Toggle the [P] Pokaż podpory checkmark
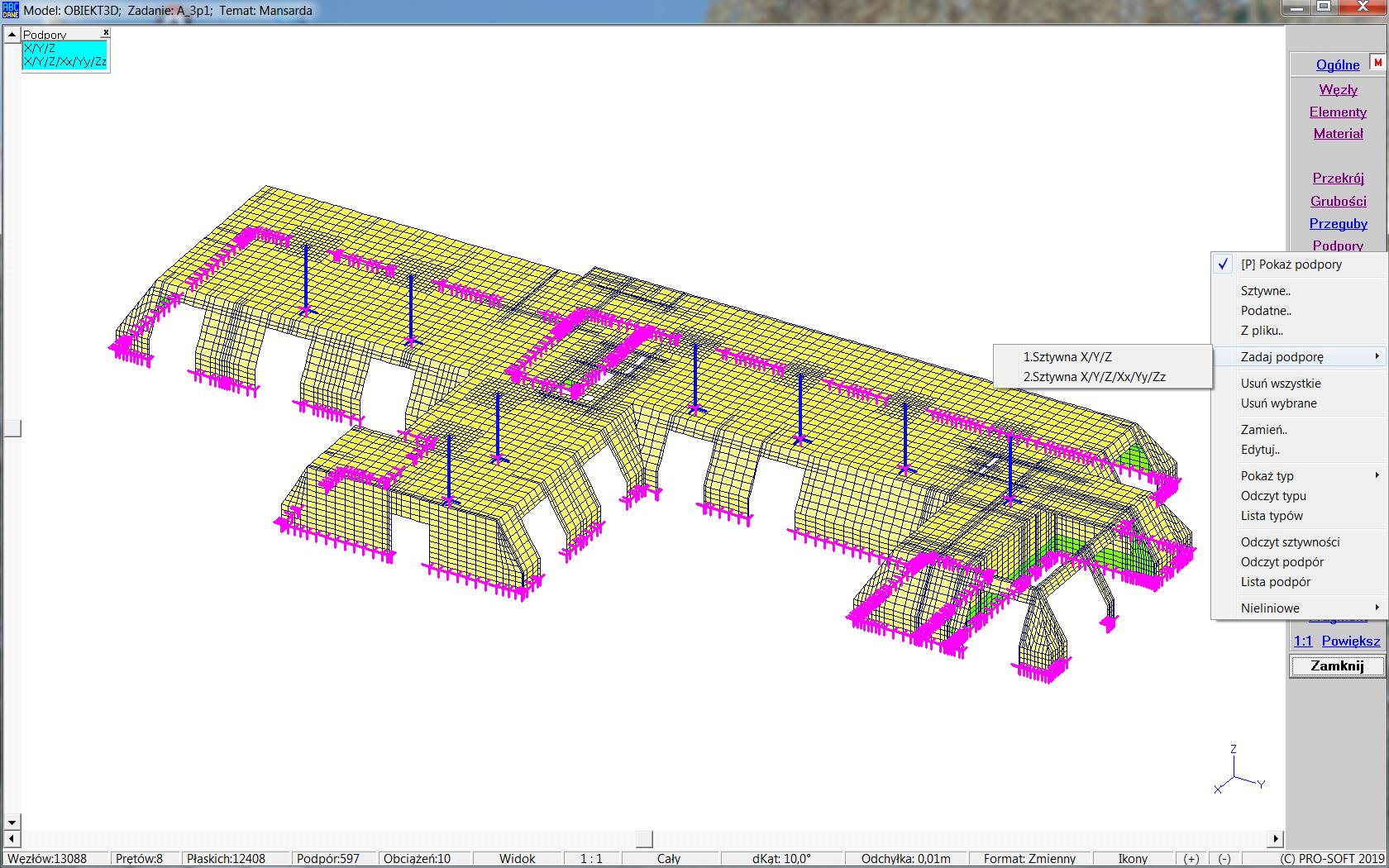 (1291, 265)
